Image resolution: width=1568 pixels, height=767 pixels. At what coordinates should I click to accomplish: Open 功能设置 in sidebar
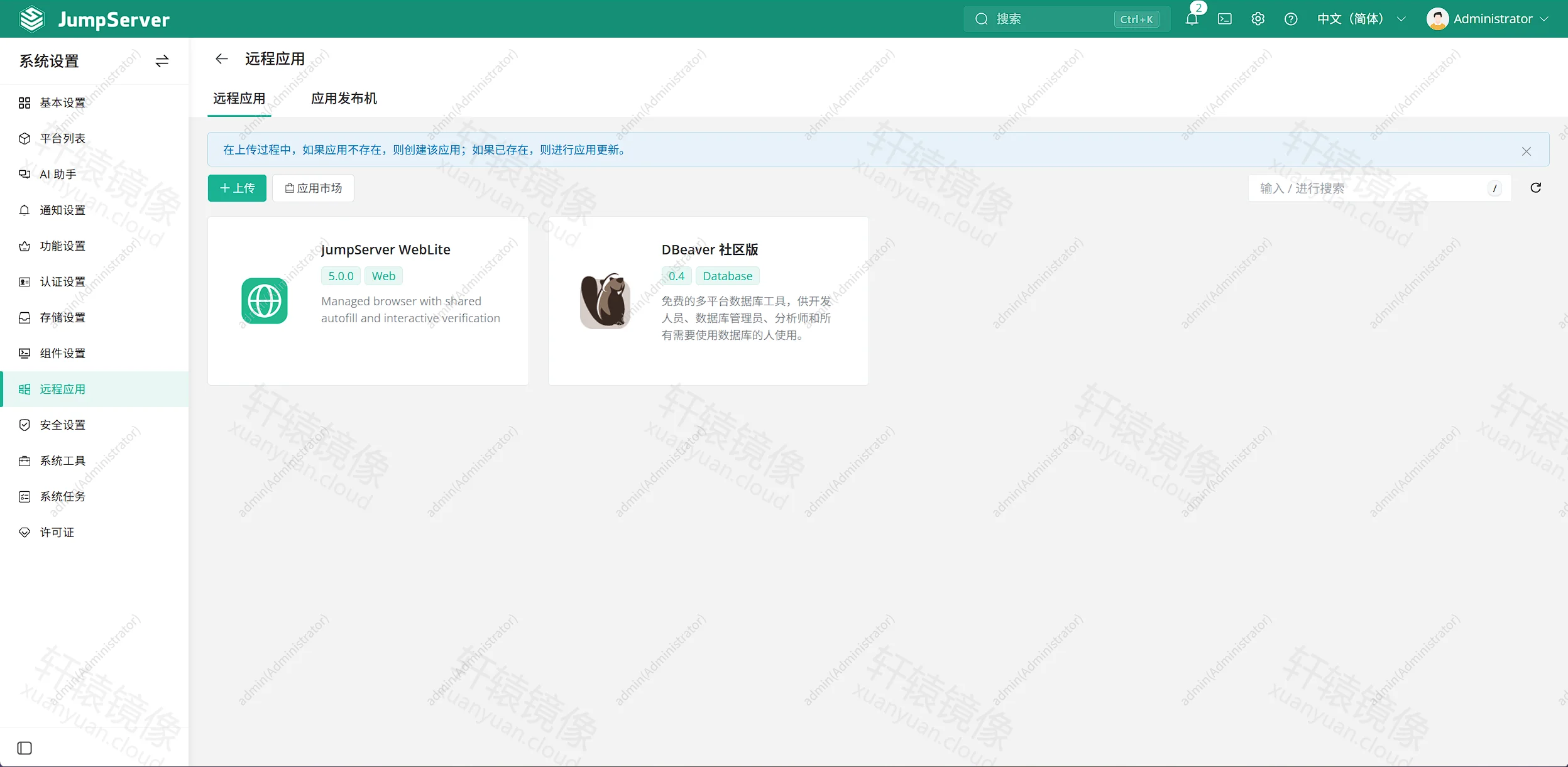[x=94, y=246]
